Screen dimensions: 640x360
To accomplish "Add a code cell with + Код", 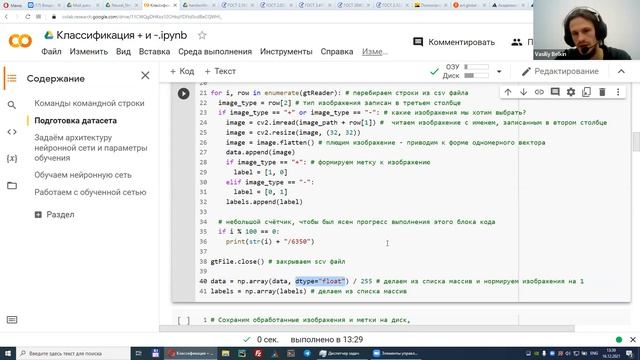I will (x=182, y=71).
